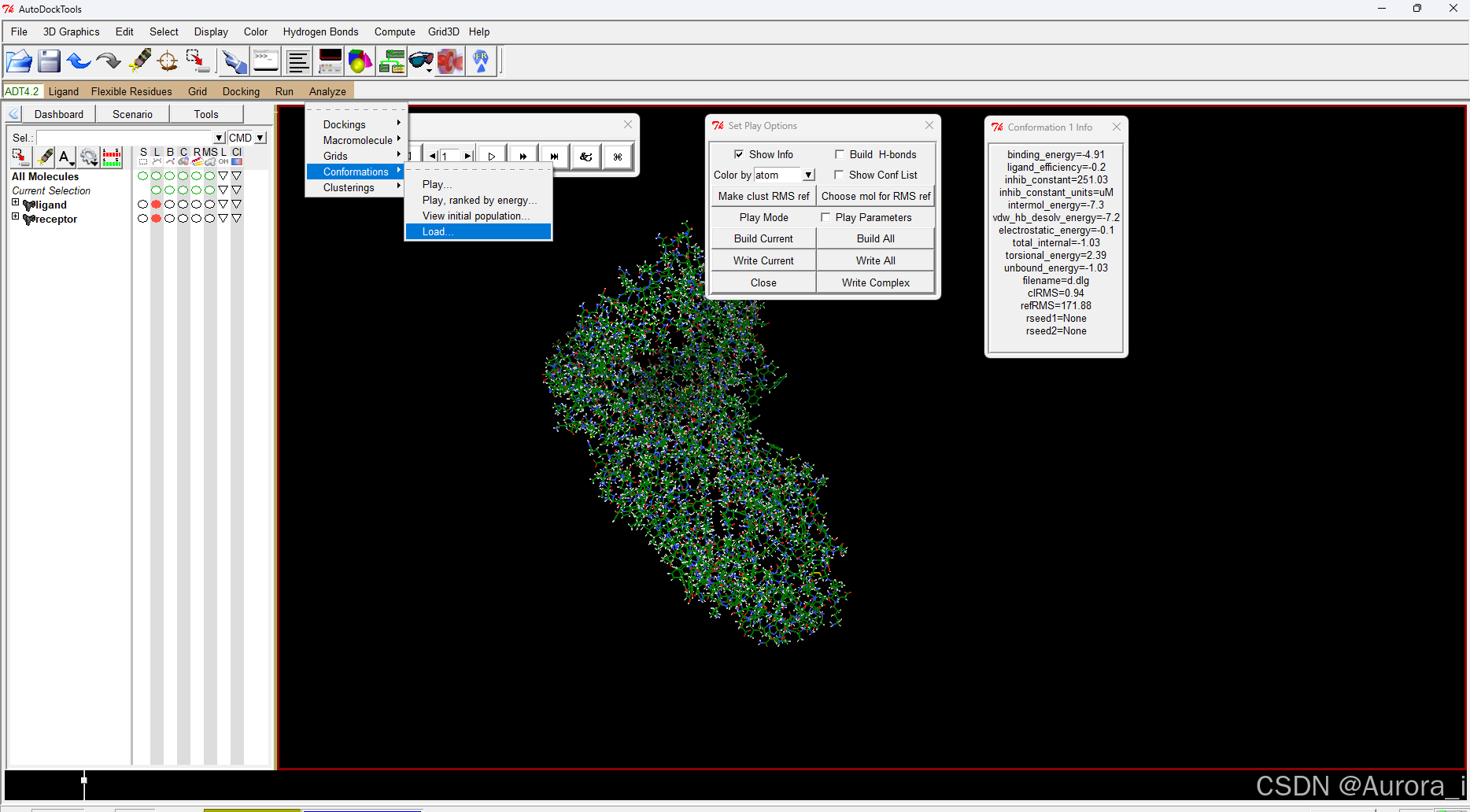Click the colored 3D shapes geometry icon
The image size is (1470, 812).
pyautogui.click(x=360, y=61)
